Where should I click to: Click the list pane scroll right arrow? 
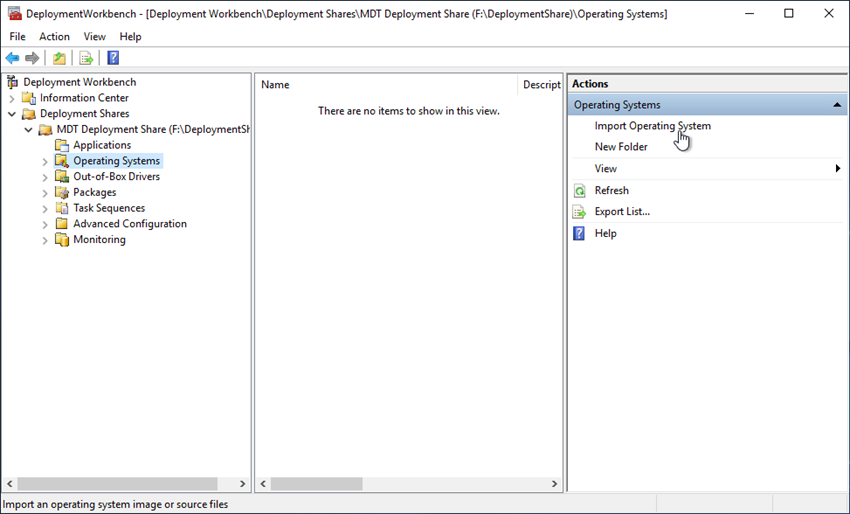pos(554,484)
